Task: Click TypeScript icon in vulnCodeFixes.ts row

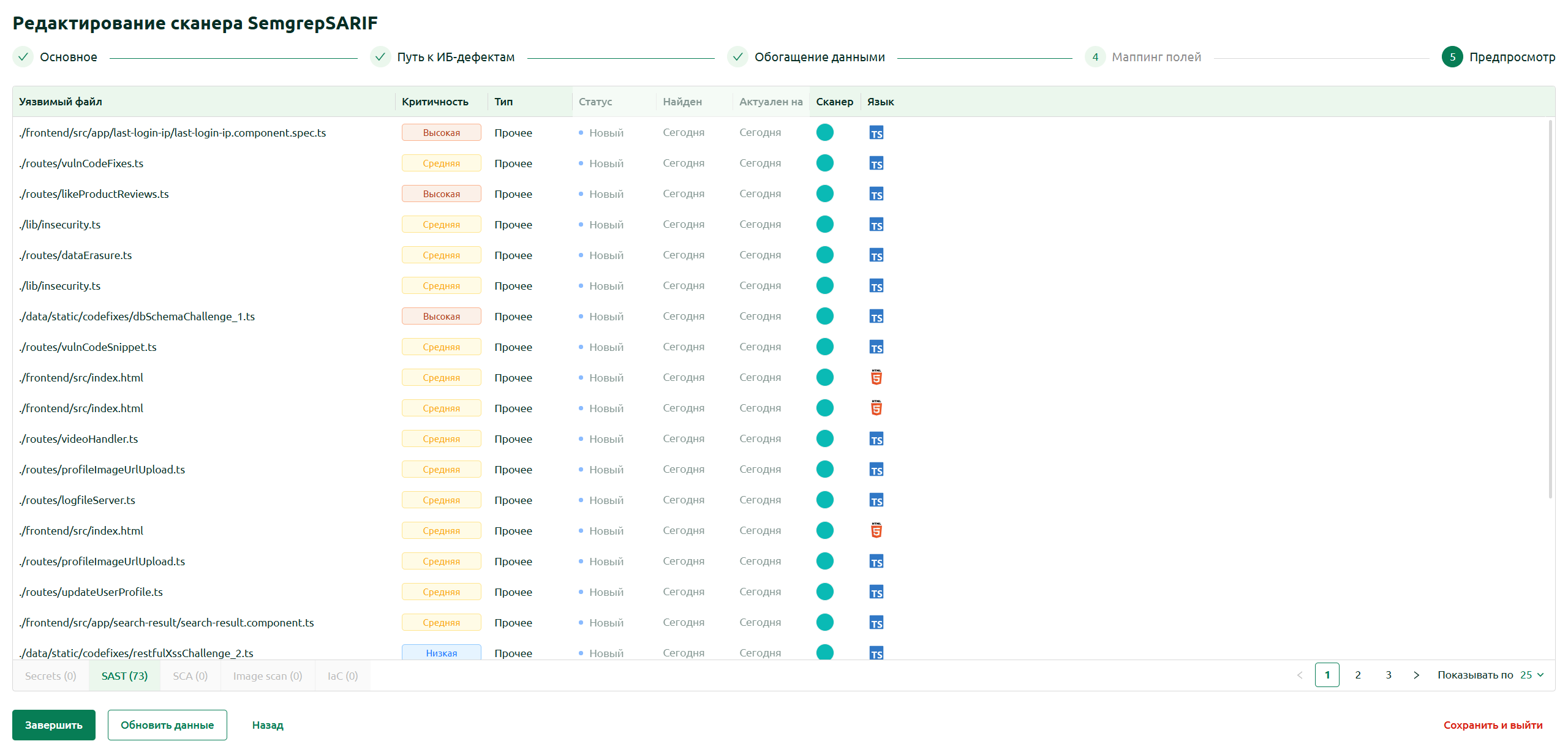Action: 876,164
